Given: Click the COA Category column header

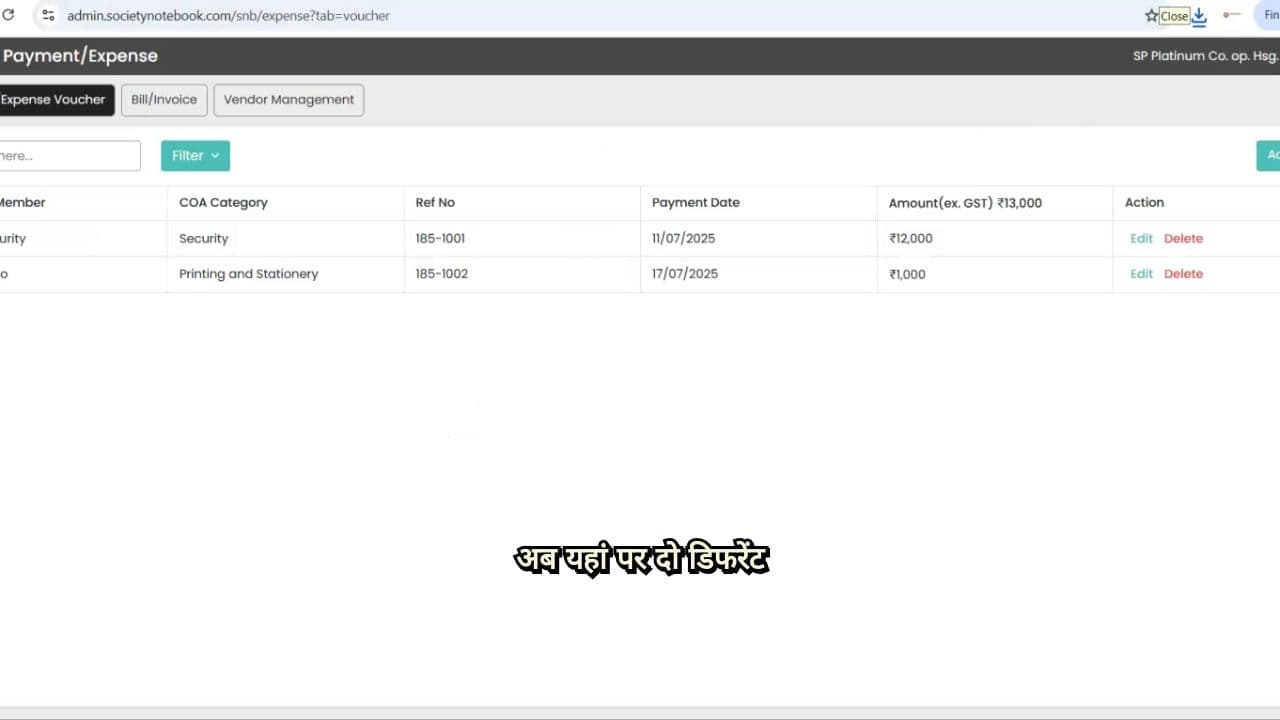Looking at the screenshot, I should (x=223, y=202).
